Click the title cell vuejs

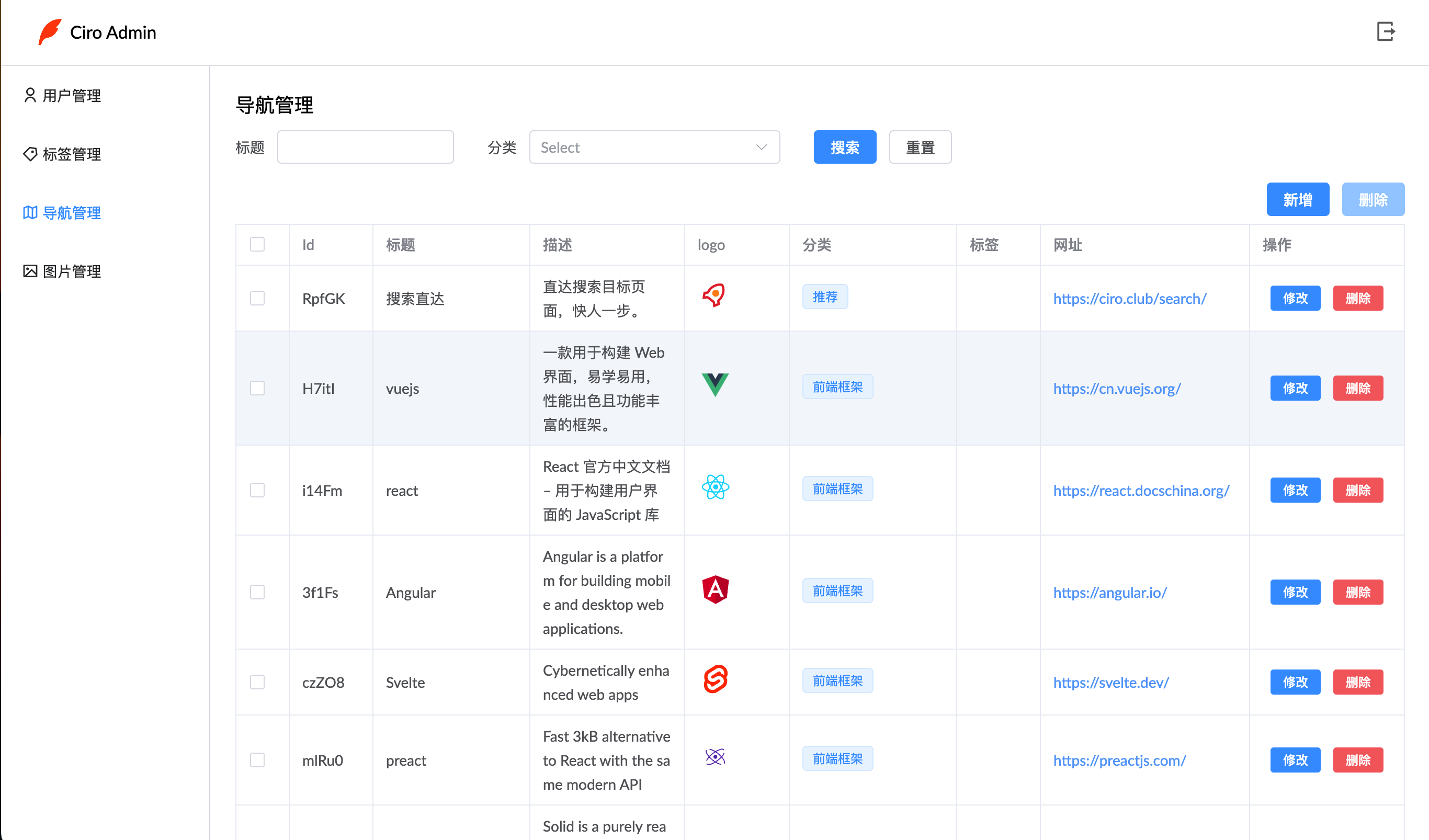(403, 389)
